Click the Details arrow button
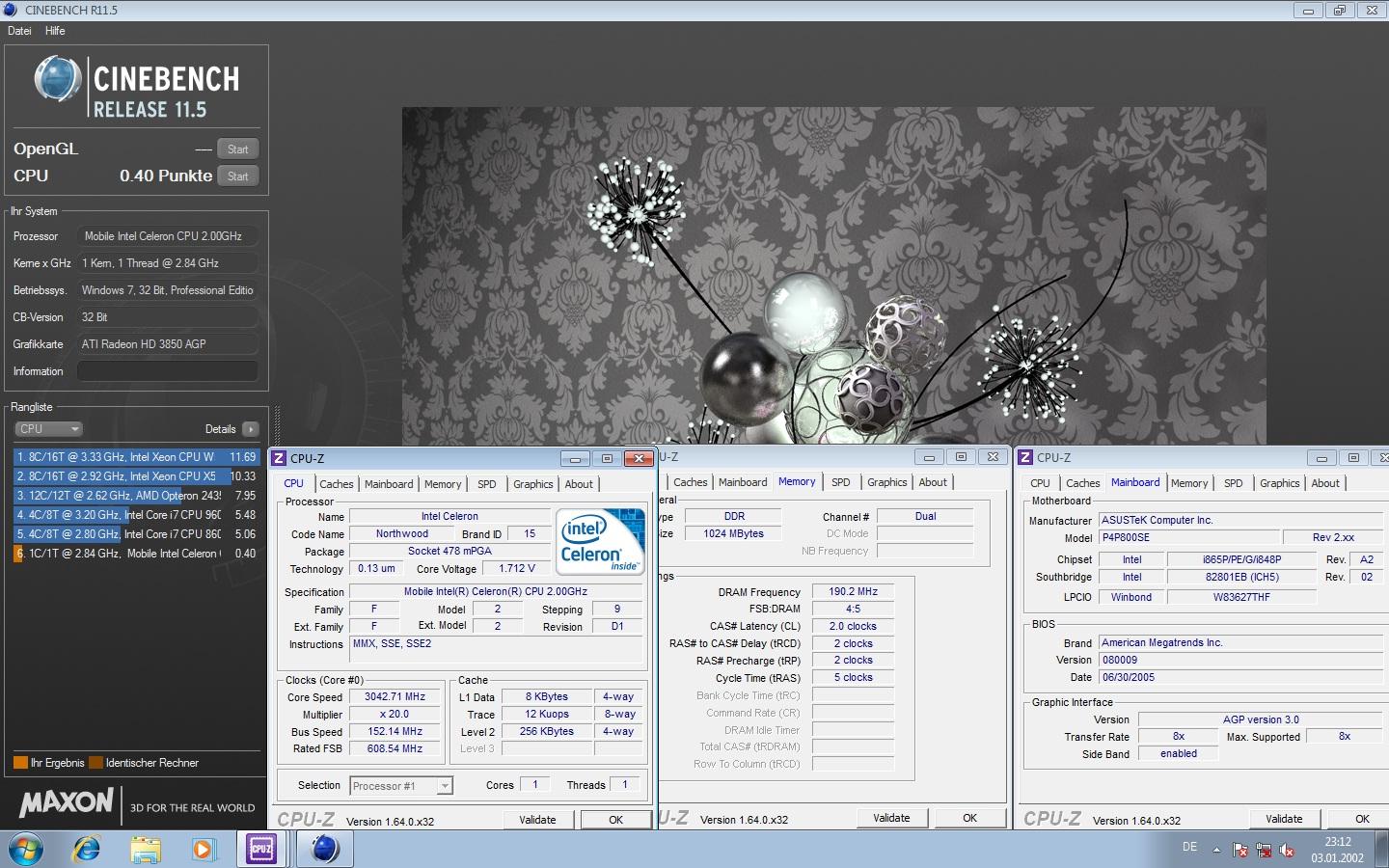 (251, 429)
